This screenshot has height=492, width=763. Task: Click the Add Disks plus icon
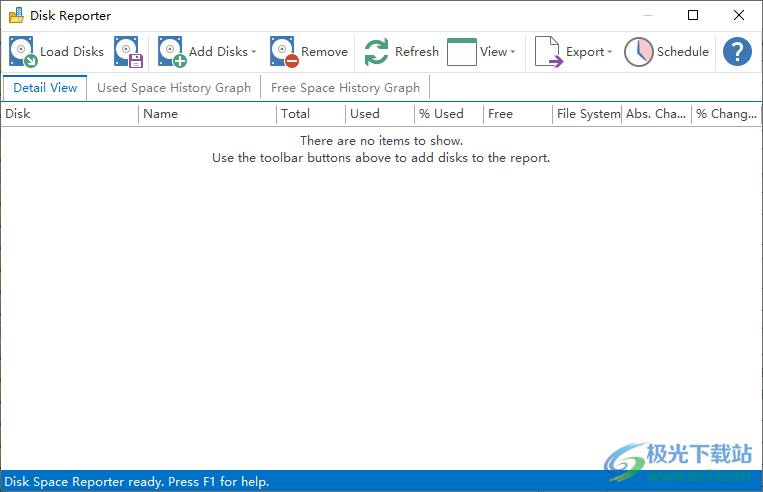point(172,52)
